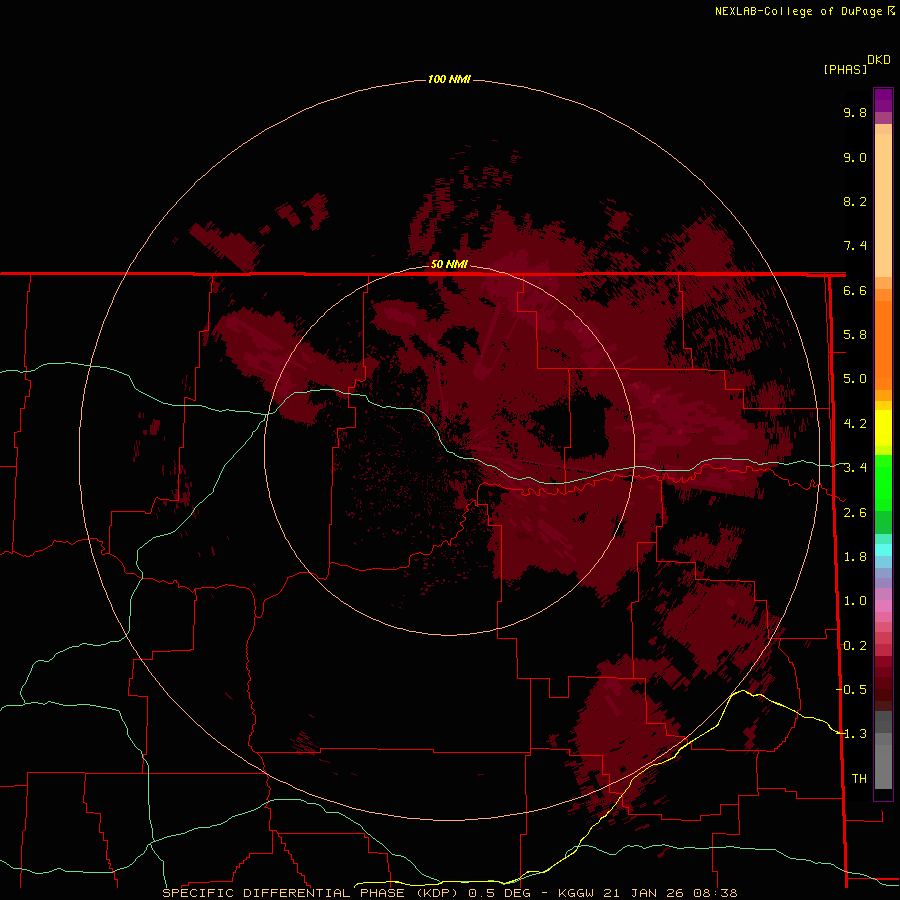Click the 1.8 color bar label
Image resolution: width=900 pixels, height=900 pixels.
(x=855, y=557)
